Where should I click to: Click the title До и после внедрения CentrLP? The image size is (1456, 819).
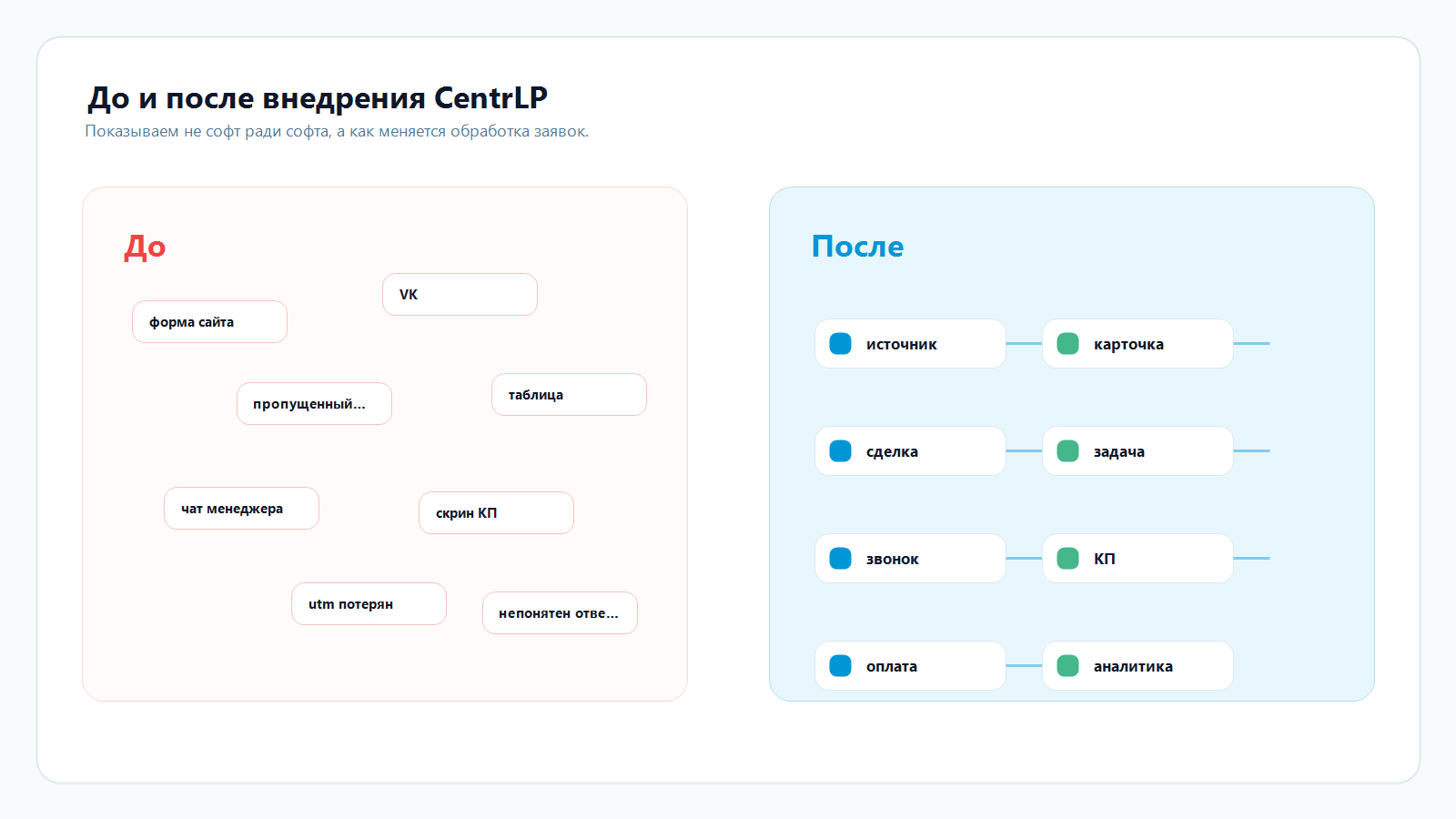318,98
